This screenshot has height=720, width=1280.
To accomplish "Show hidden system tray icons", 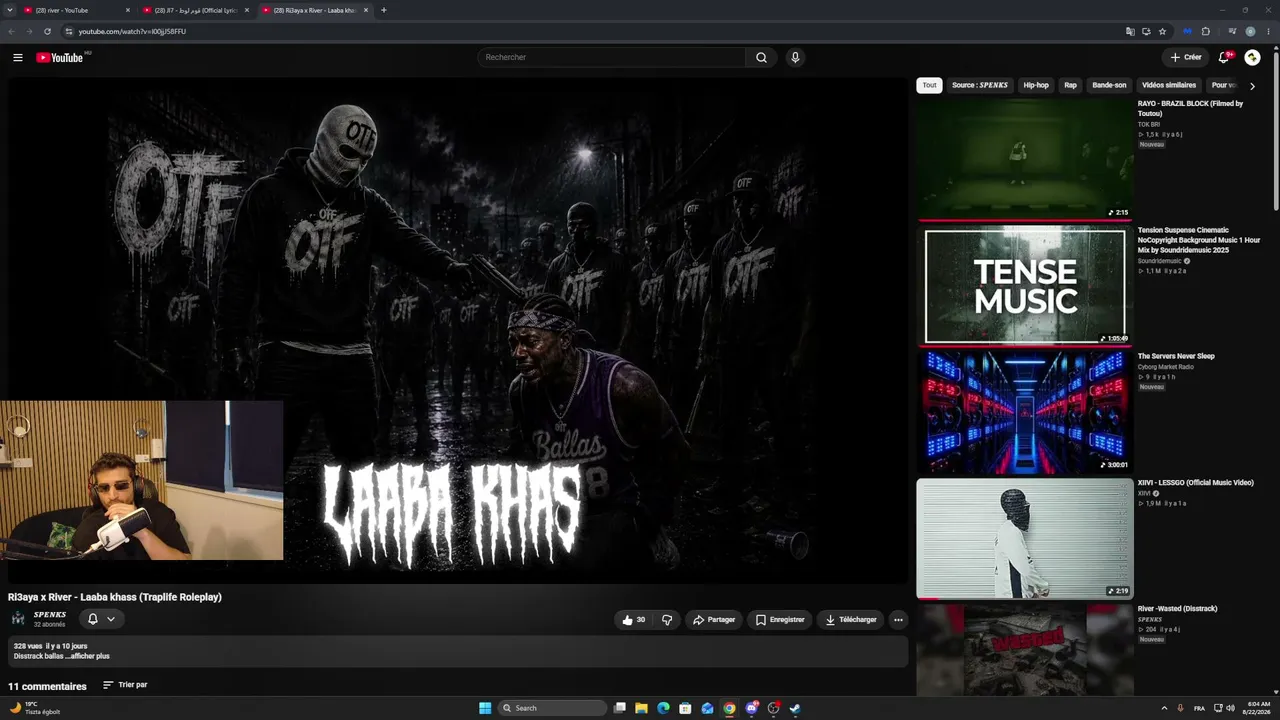I will (1165, 708).
